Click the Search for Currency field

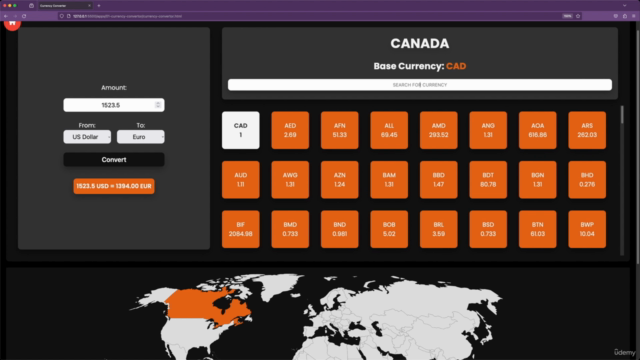pyautogui.click(x=420, y=85)
